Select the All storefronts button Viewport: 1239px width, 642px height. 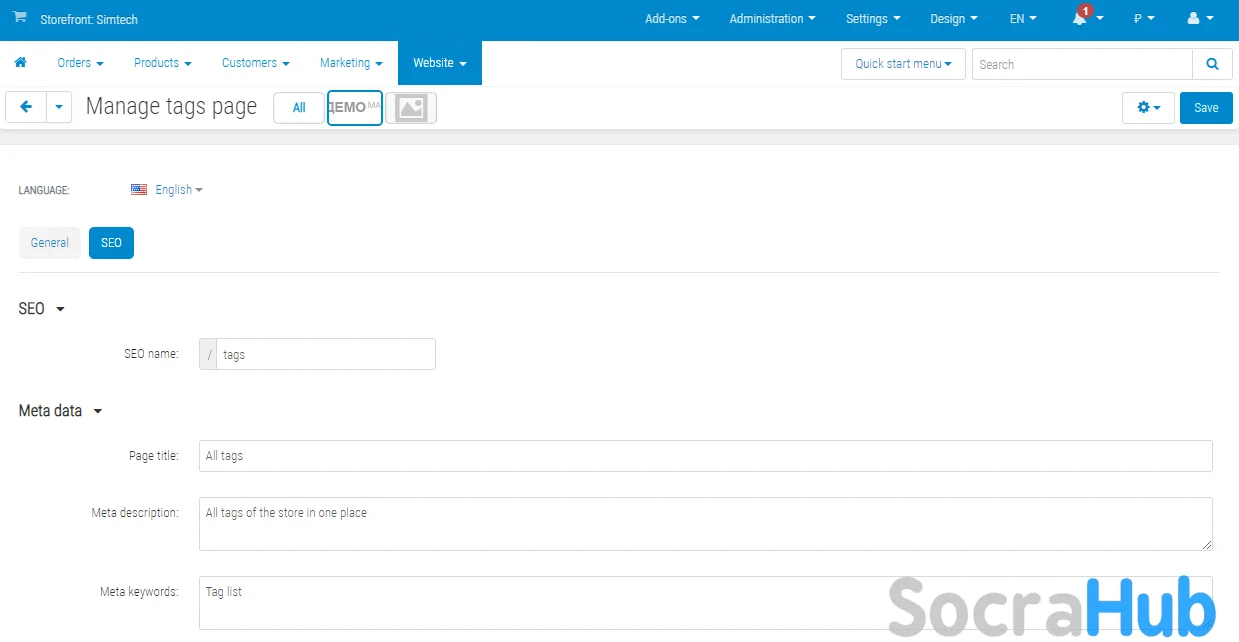pos(299,108)
